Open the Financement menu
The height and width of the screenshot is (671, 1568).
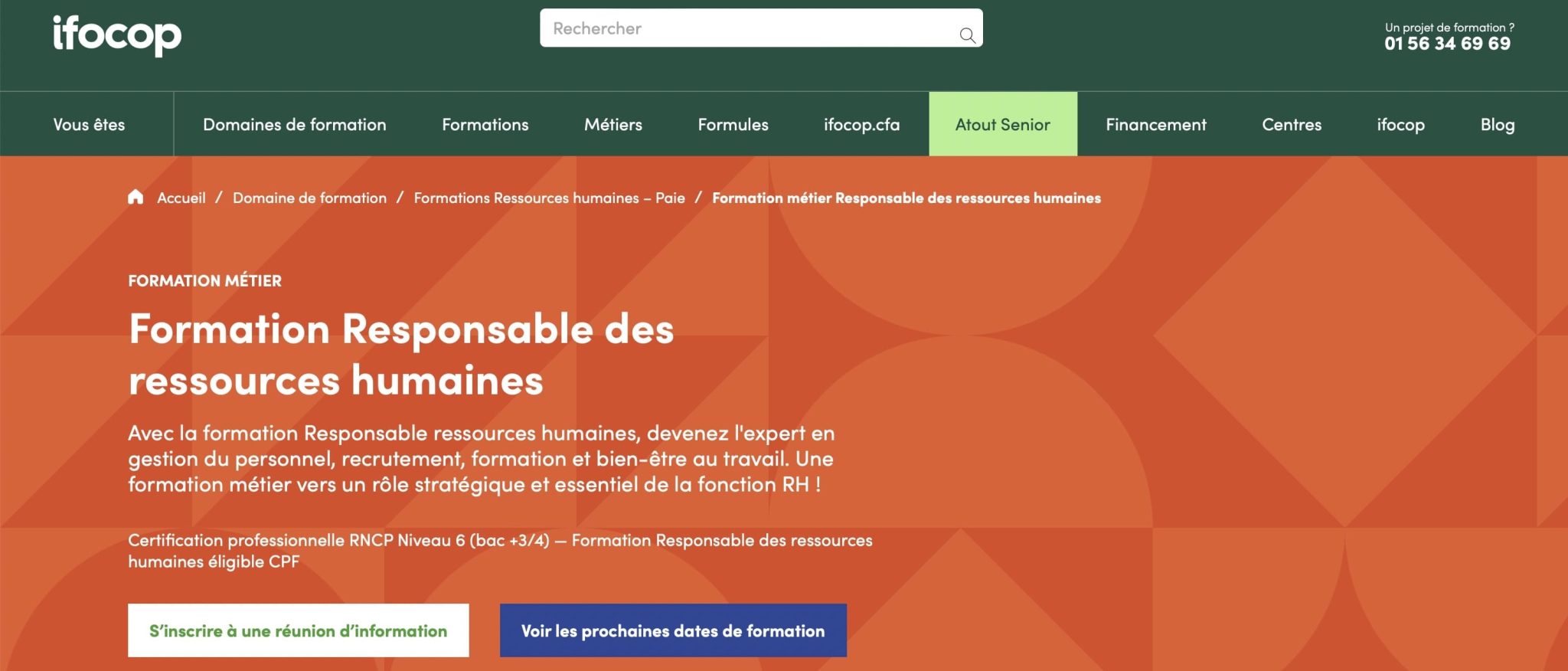[1156, 124]
